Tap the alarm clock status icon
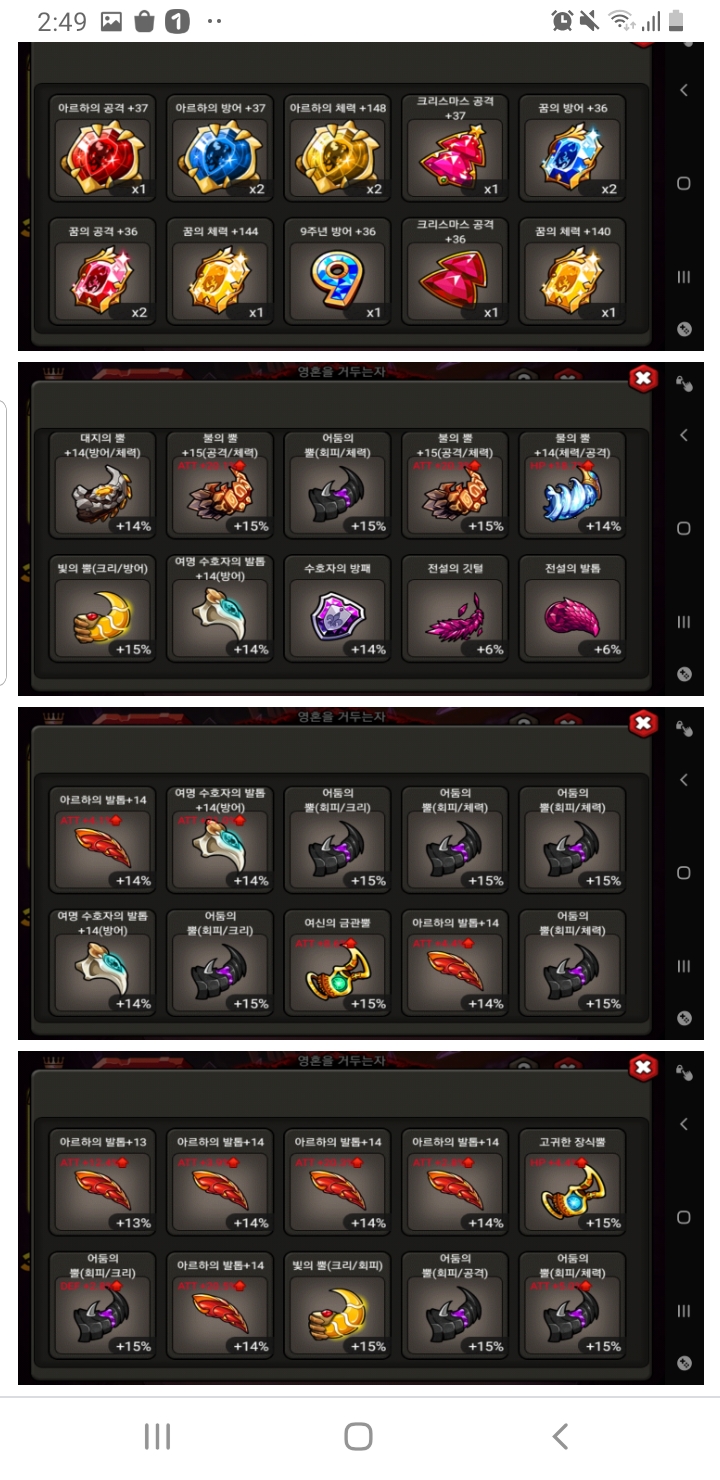 pos(562,21)
